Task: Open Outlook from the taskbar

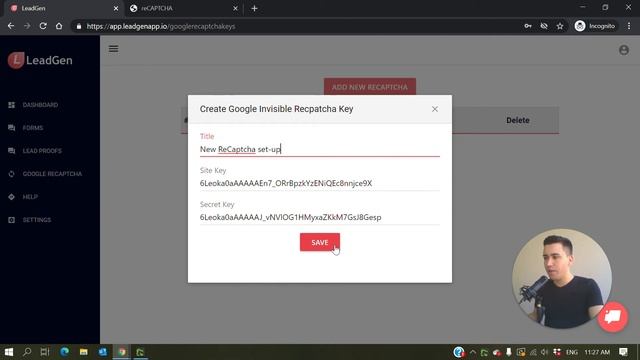Action: coord(102,352)
